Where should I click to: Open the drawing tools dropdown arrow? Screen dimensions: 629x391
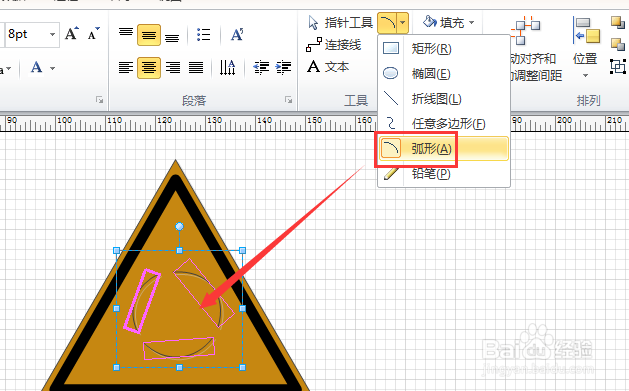pos(403,23)
